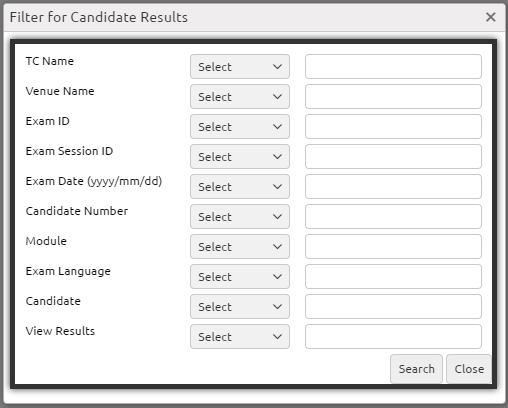Click the Close button at bottom
Image resolution: width=508 pixels, height=408 pixels.
coord(469,369)
